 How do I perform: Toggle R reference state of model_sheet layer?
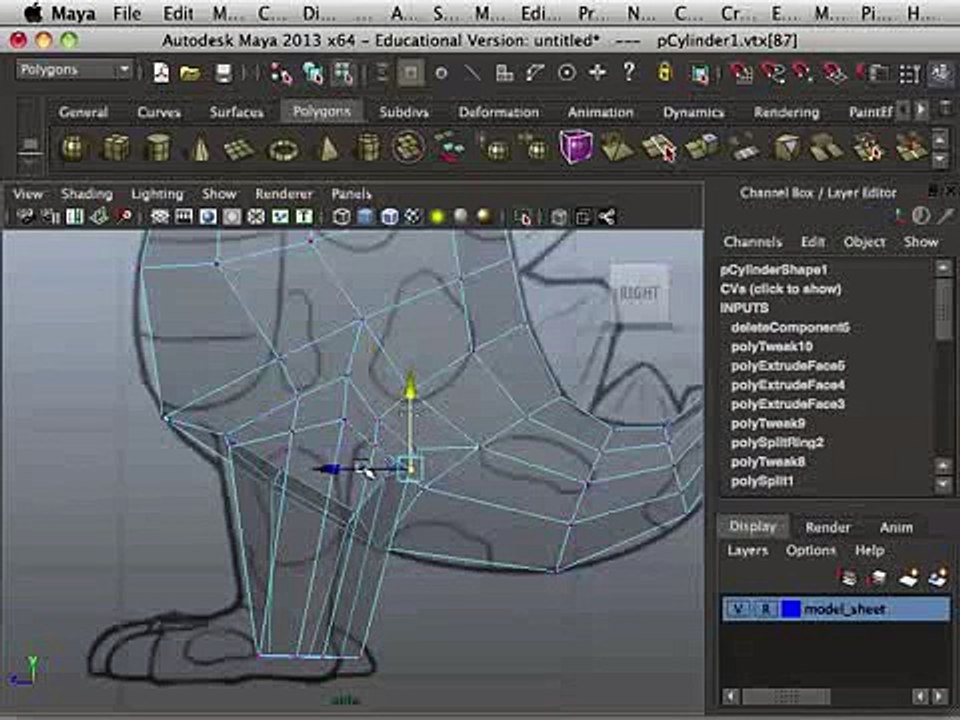point(766,609)
